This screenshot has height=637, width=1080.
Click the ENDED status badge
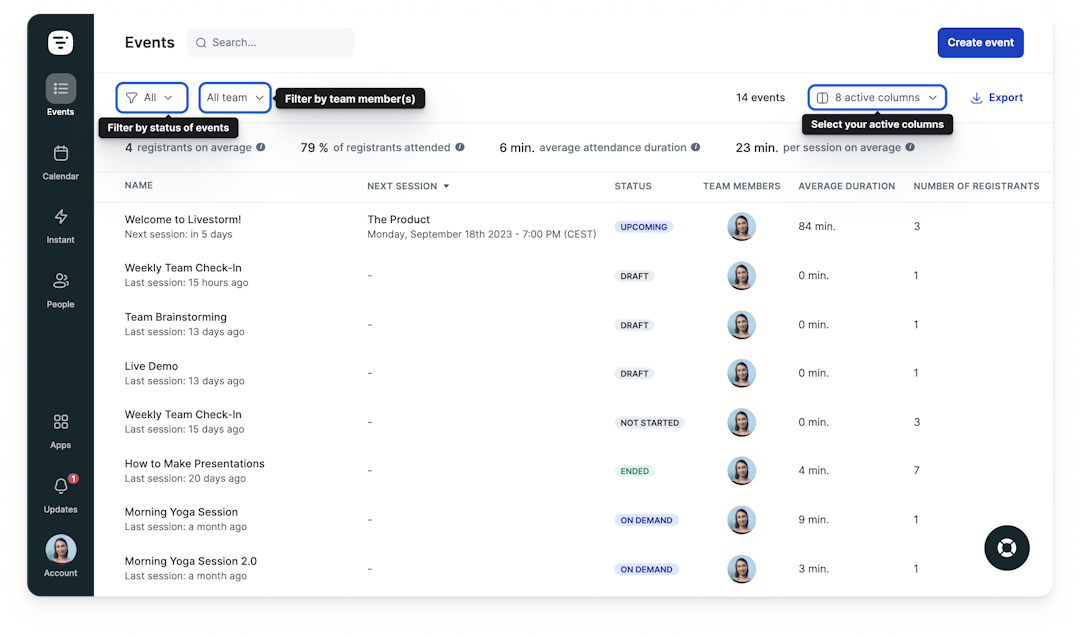(634, 471)
